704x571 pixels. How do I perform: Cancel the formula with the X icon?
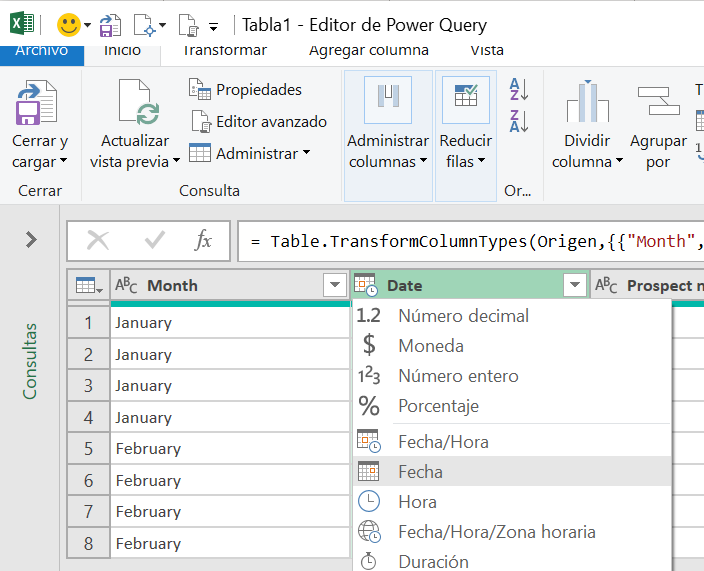(x=98, y=240)
